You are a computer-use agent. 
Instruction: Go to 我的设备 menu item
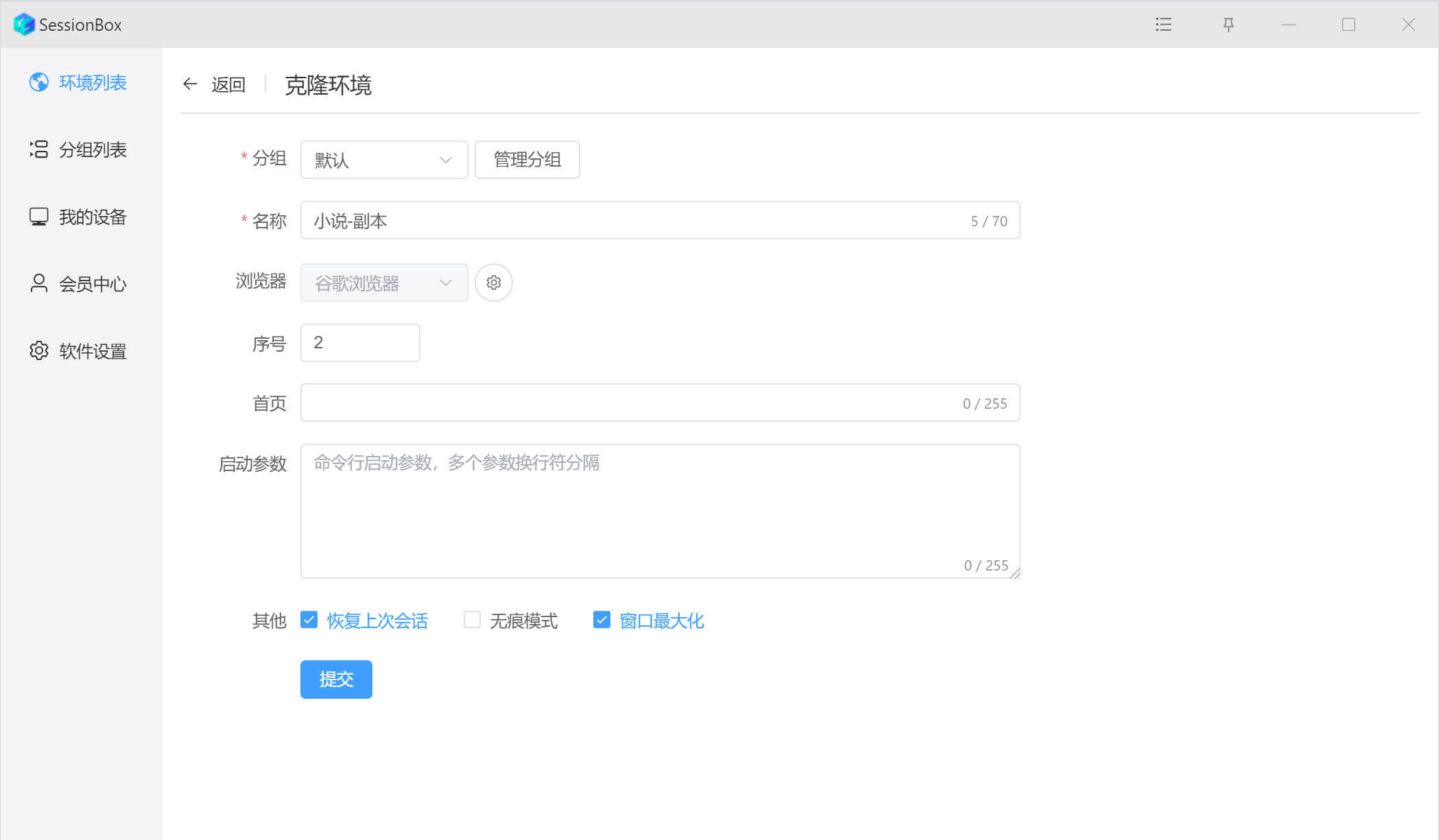point(93,217)
